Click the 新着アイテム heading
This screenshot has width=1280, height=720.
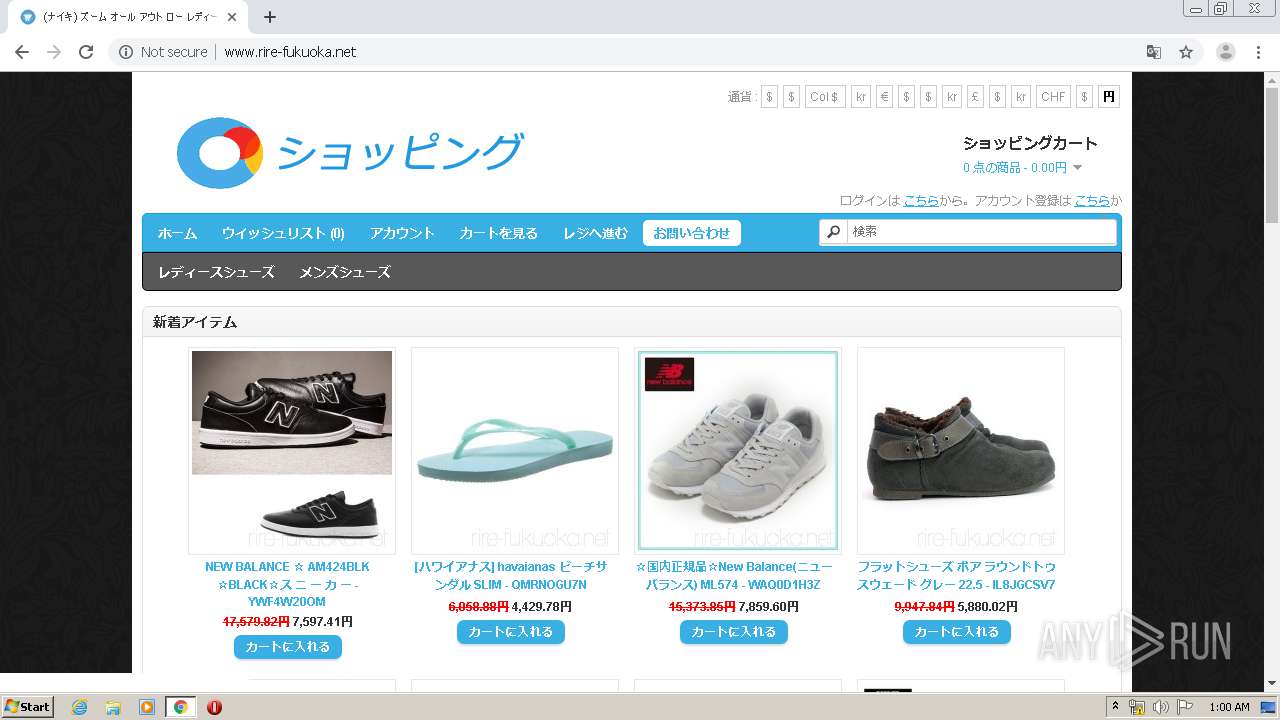195,322
